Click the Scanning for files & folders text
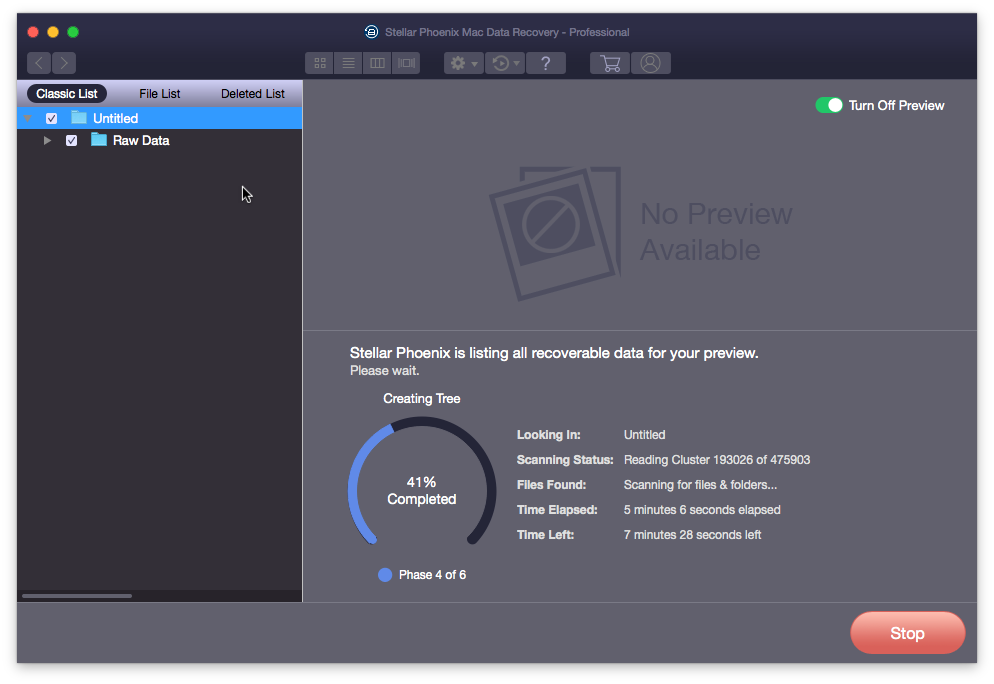Screen dimensions: 994x684 (x=700, y=485)
